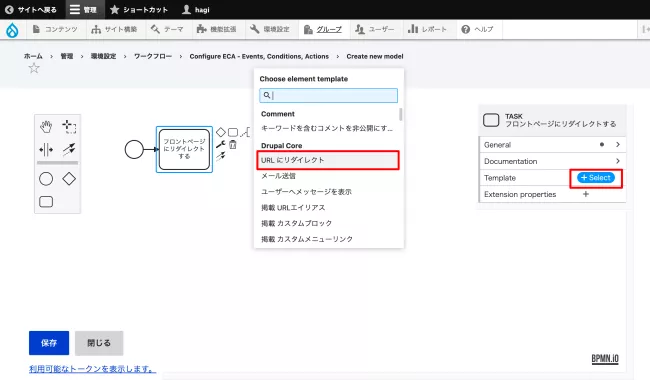Viewport: 650px width, 380px height.
Task: Click the 保存 button
Action: coord(49,343)
